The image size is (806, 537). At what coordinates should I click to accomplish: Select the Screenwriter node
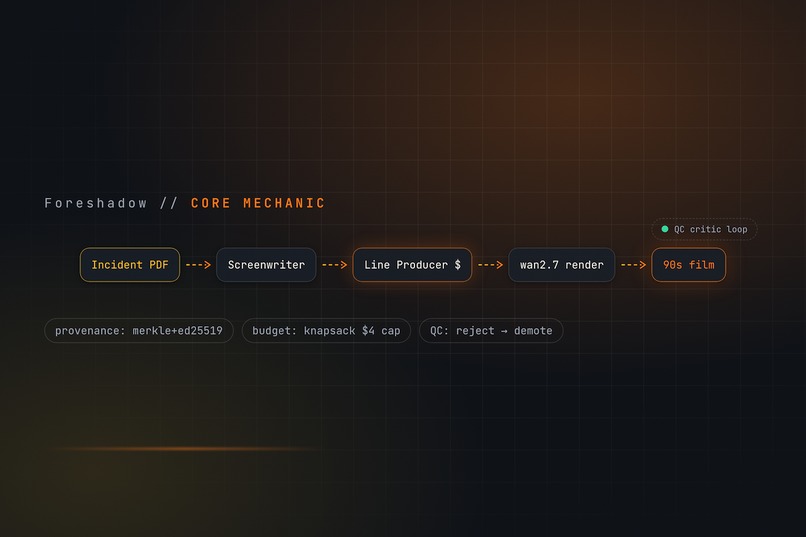[x=266, y=265]
